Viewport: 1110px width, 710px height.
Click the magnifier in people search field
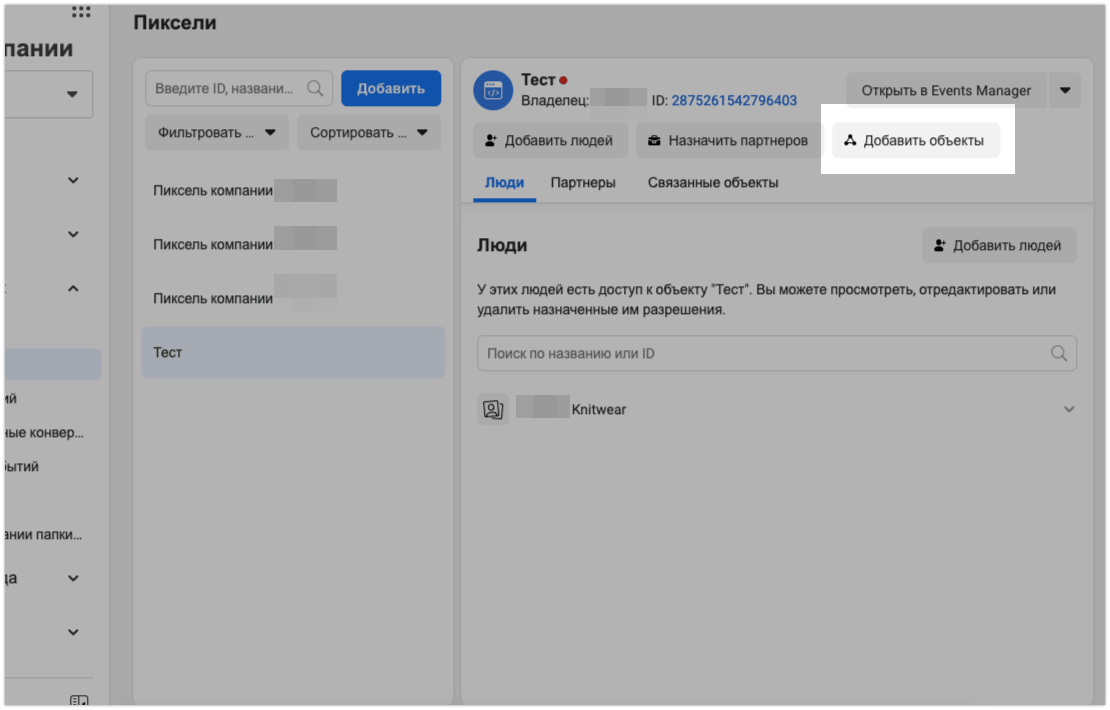point(1059,354)
